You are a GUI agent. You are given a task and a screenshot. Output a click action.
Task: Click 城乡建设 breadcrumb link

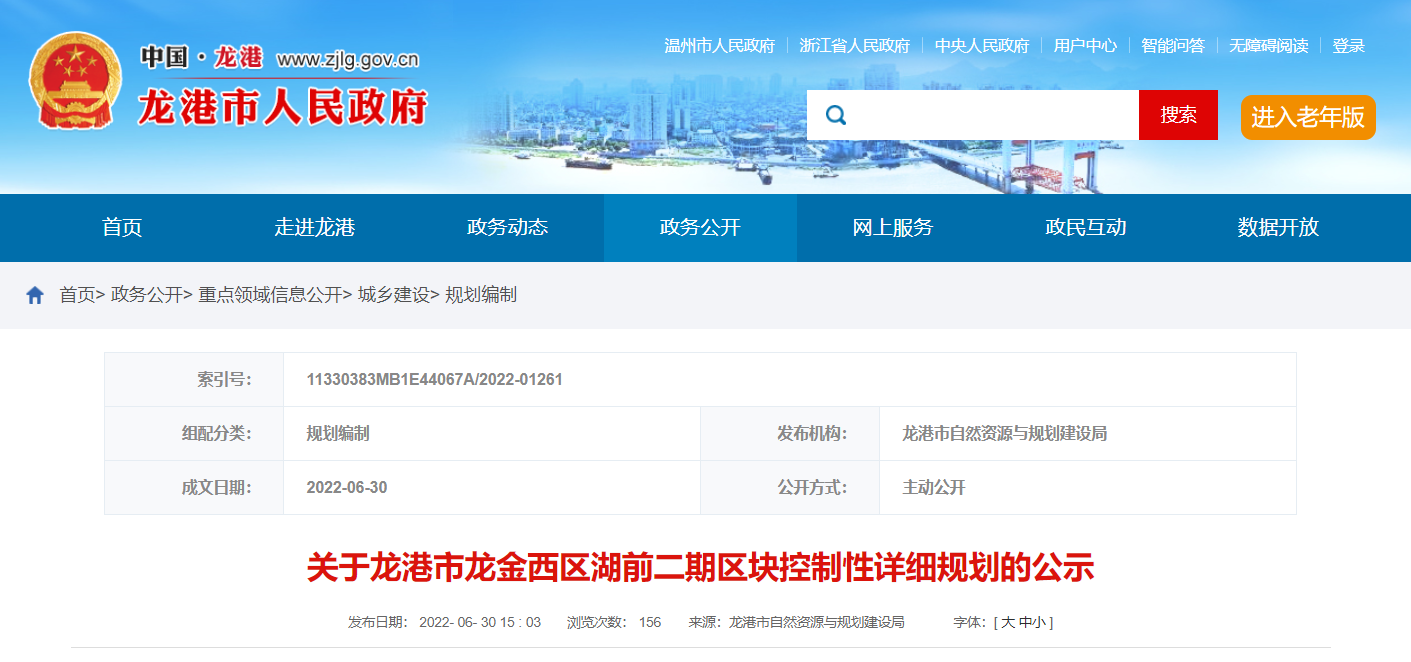click(394, 295)
